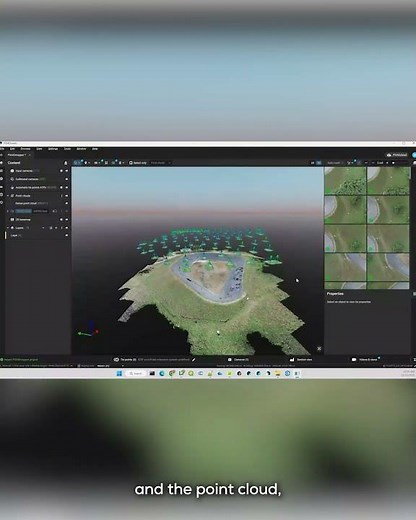Toggle visibility of Input cameras

67,171
